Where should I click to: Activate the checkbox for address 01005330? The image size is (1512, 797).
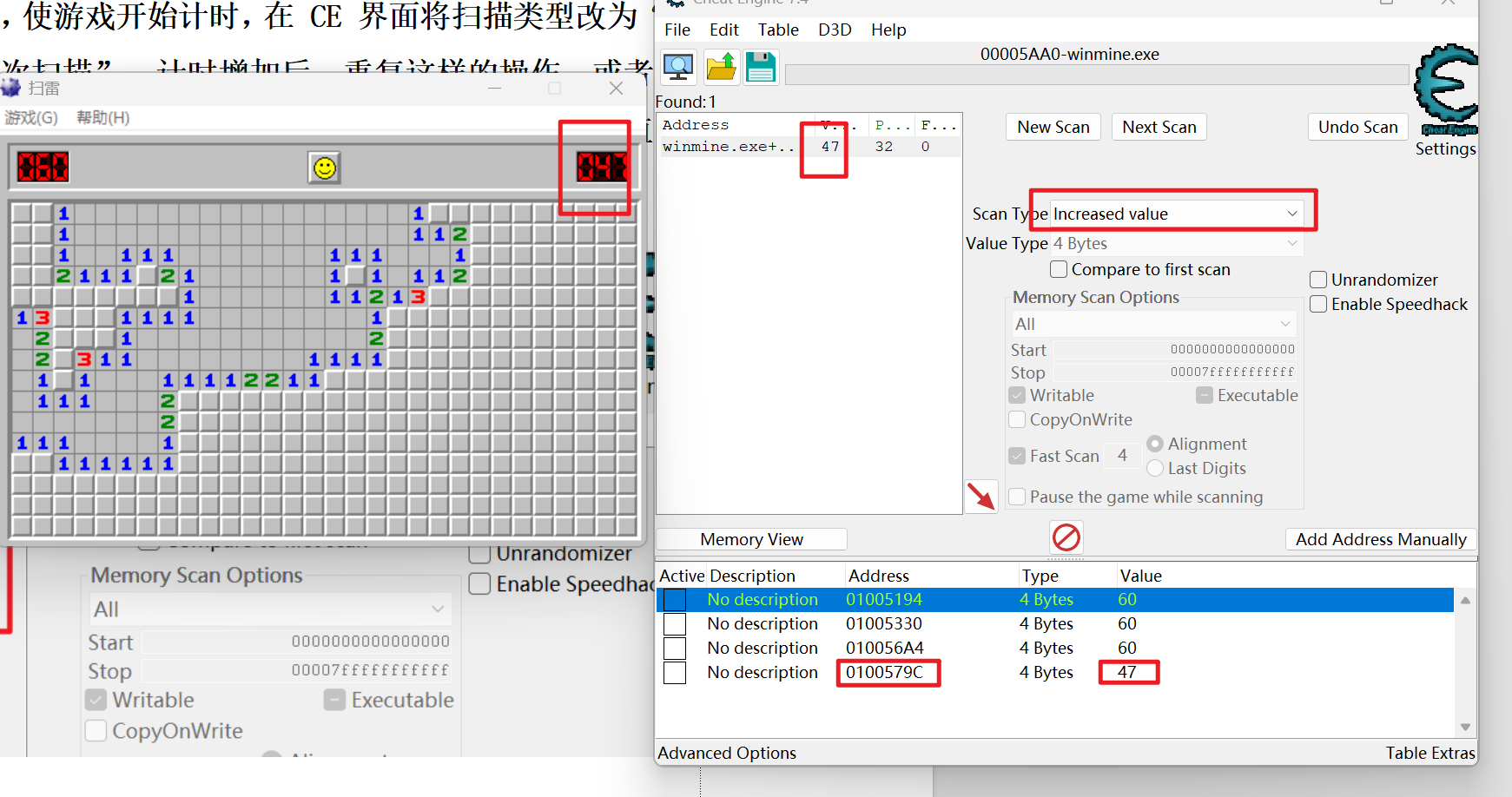675,624
